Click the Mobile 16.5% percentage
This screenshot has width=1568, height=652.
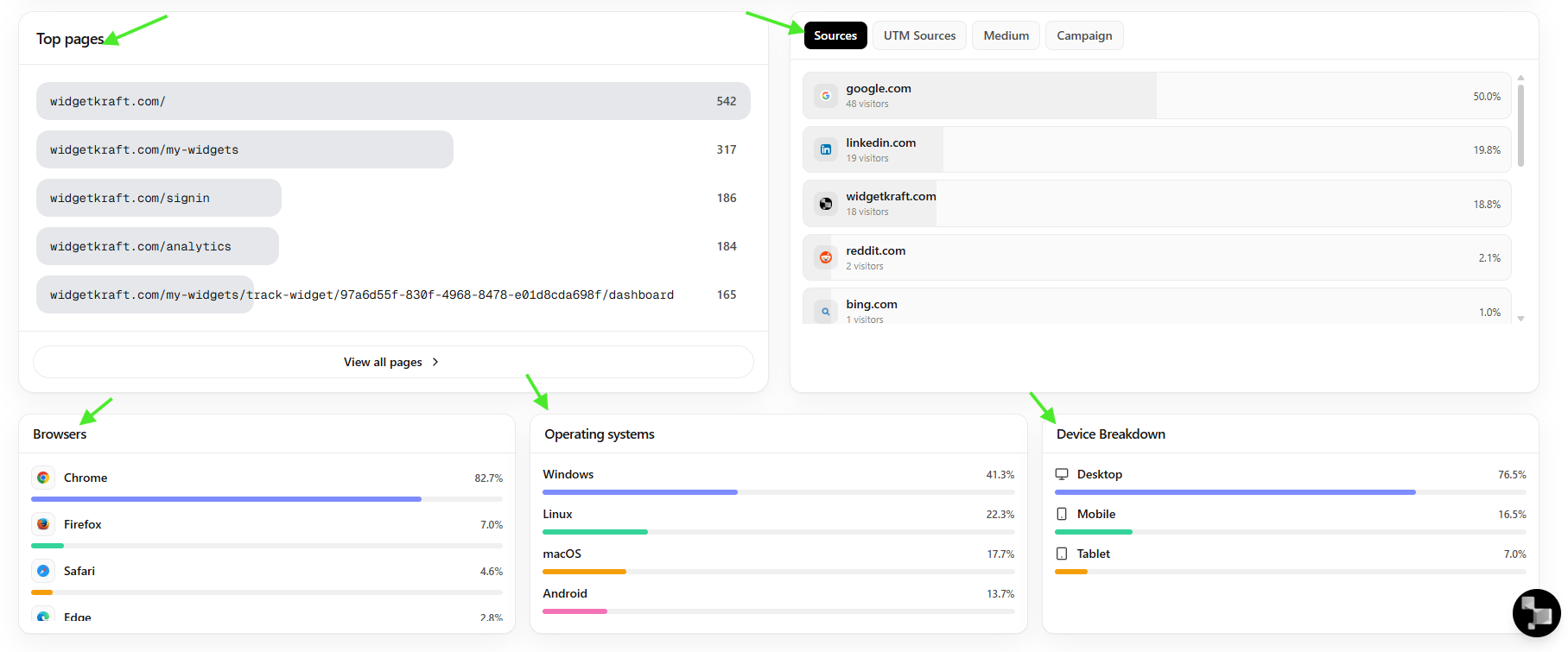1512,515
